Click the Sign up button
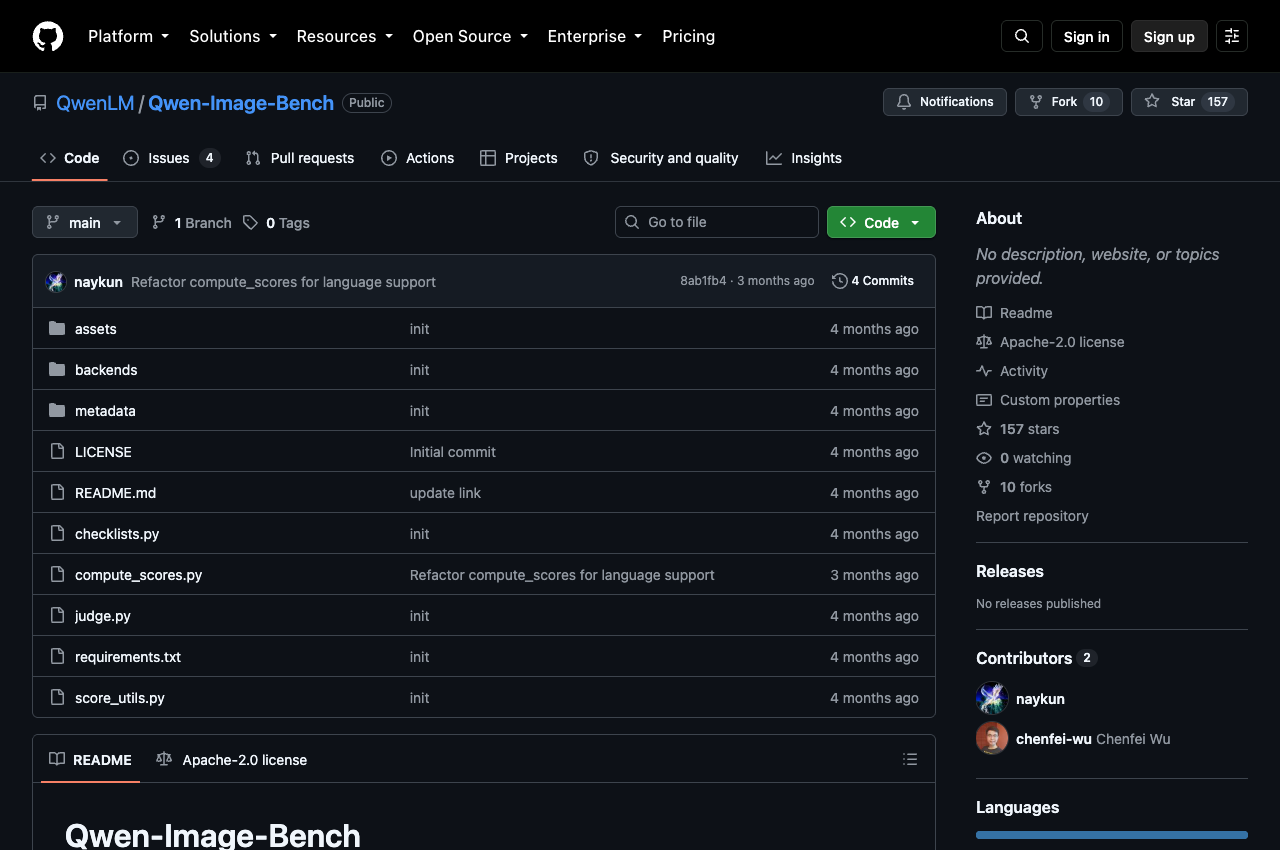 [1169, 36]
